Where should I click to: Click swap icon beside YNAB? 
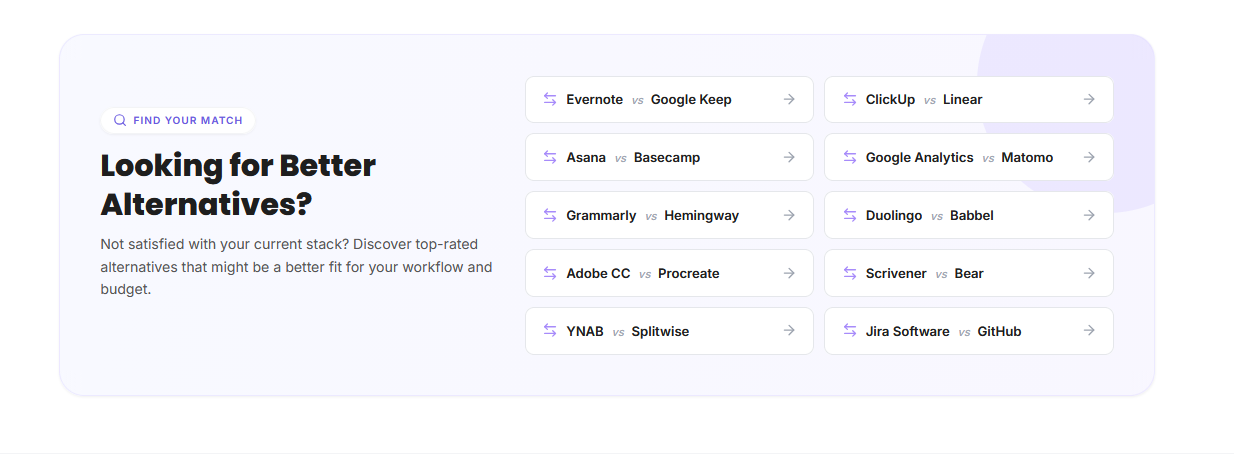550,331
